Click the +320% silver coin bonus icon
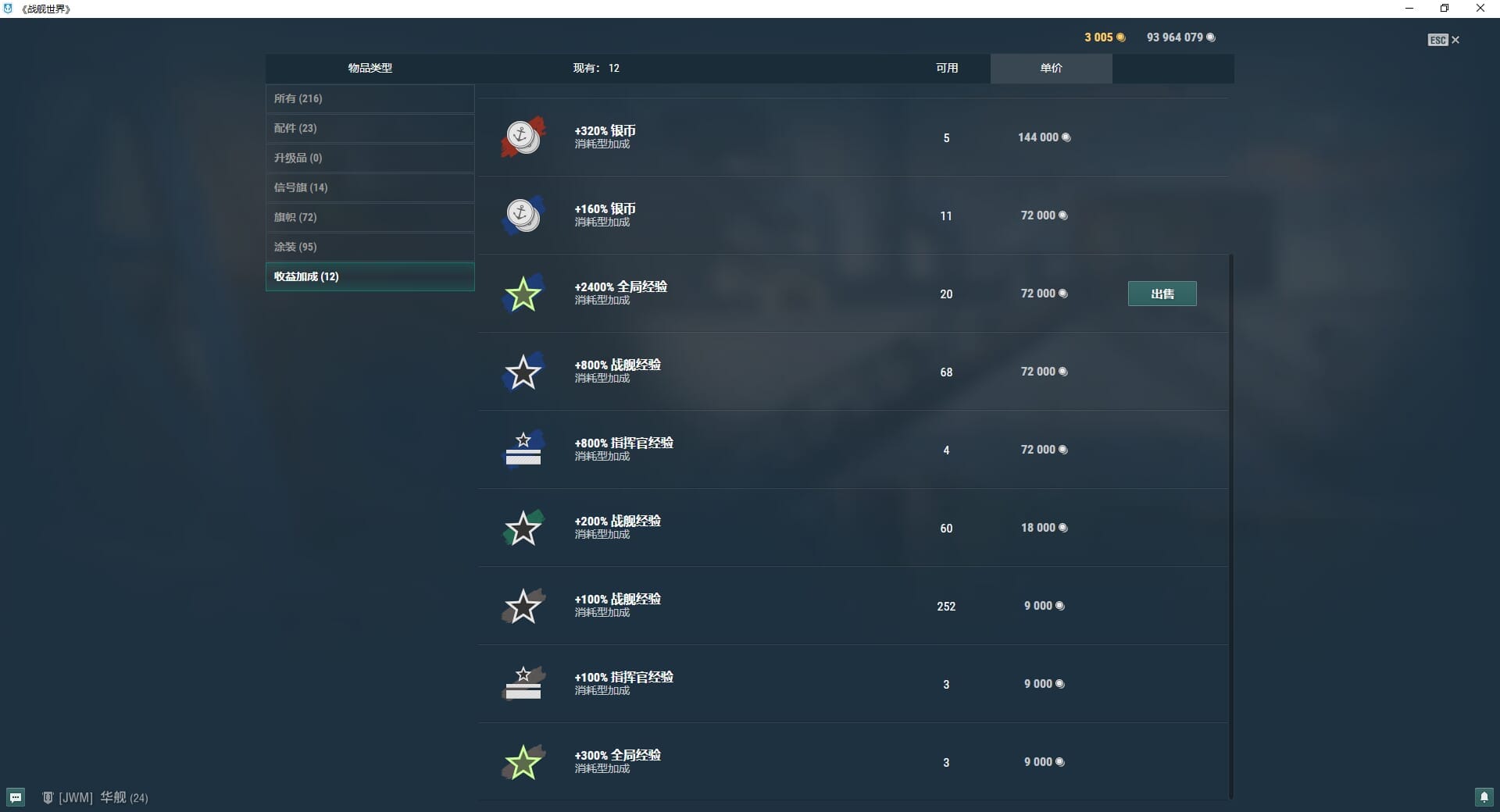This screenshot has width=1500, height=812. (x=523, y=137)
